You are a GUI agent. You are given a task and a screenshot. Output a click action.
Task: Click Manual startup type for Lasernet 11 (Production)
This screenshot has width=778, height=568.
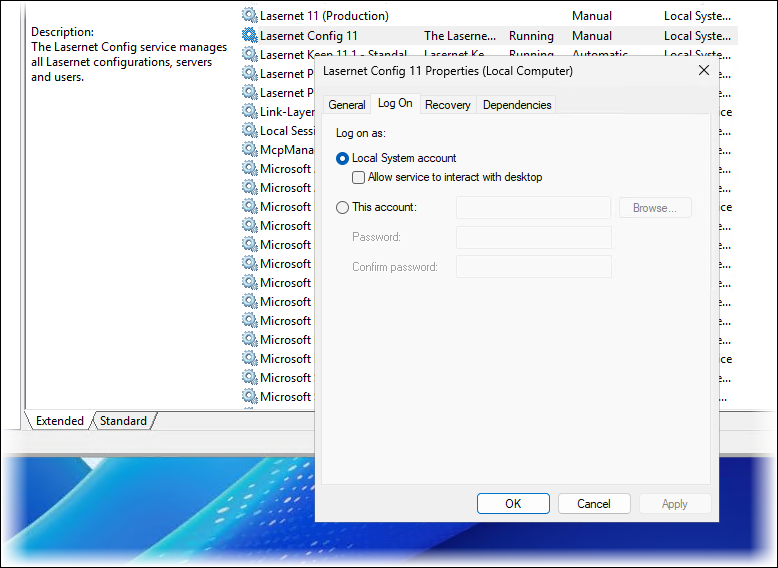click(x=591, y=16)
